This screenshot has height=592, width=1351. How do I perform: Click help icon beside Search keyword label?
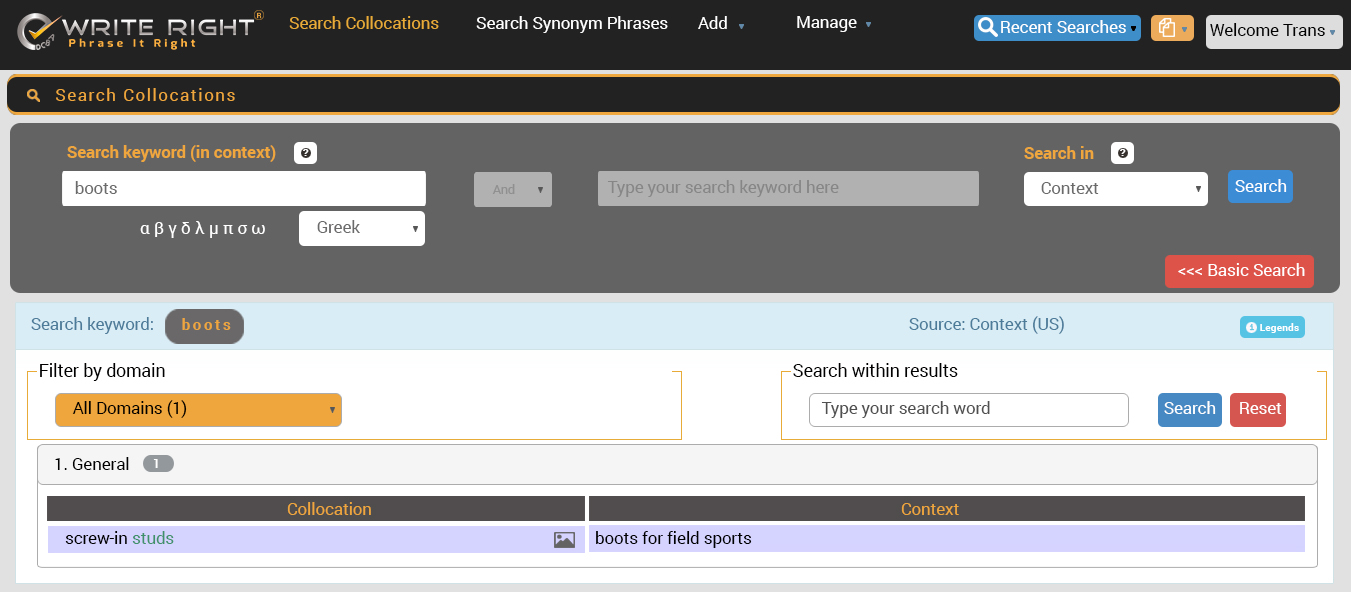coord(305,153)
